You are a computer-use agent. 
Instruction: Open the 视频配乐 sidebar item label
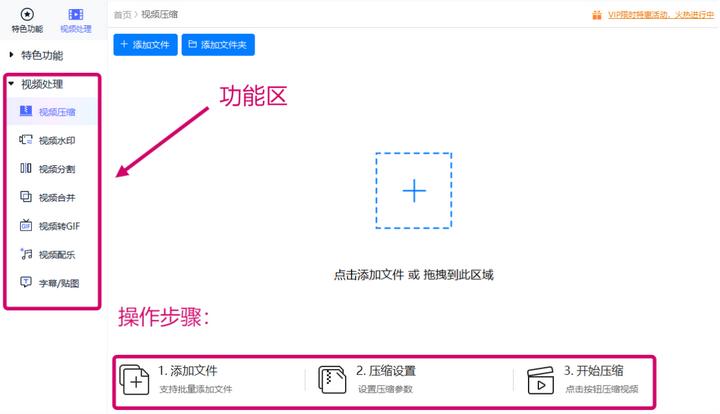[57, 255]
